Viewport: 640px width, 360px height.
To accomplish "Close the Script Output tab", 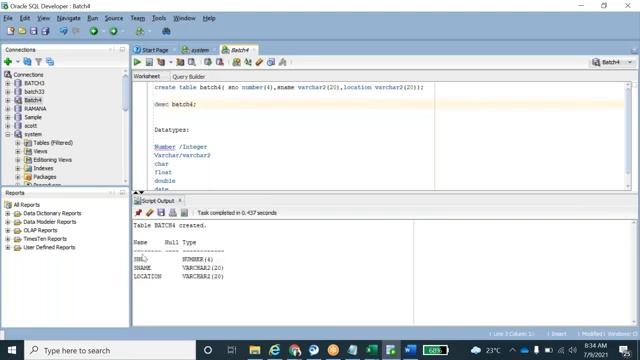I will pos(180,200).
